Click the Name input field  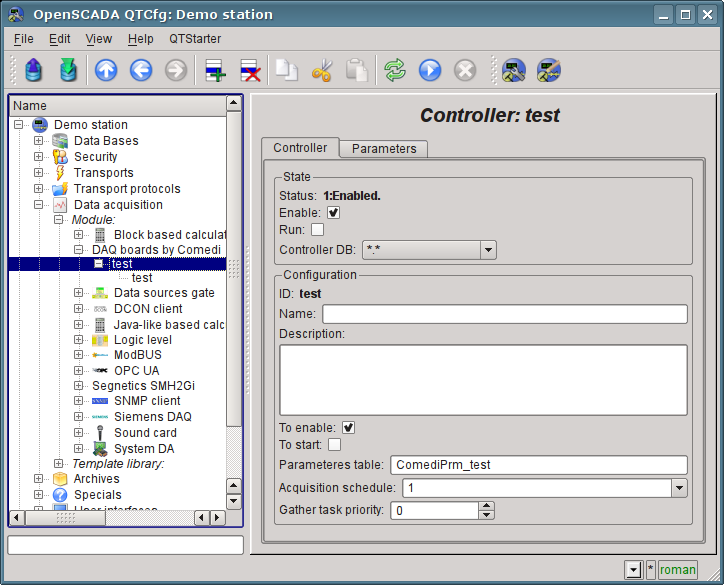(x=505, y=314)
